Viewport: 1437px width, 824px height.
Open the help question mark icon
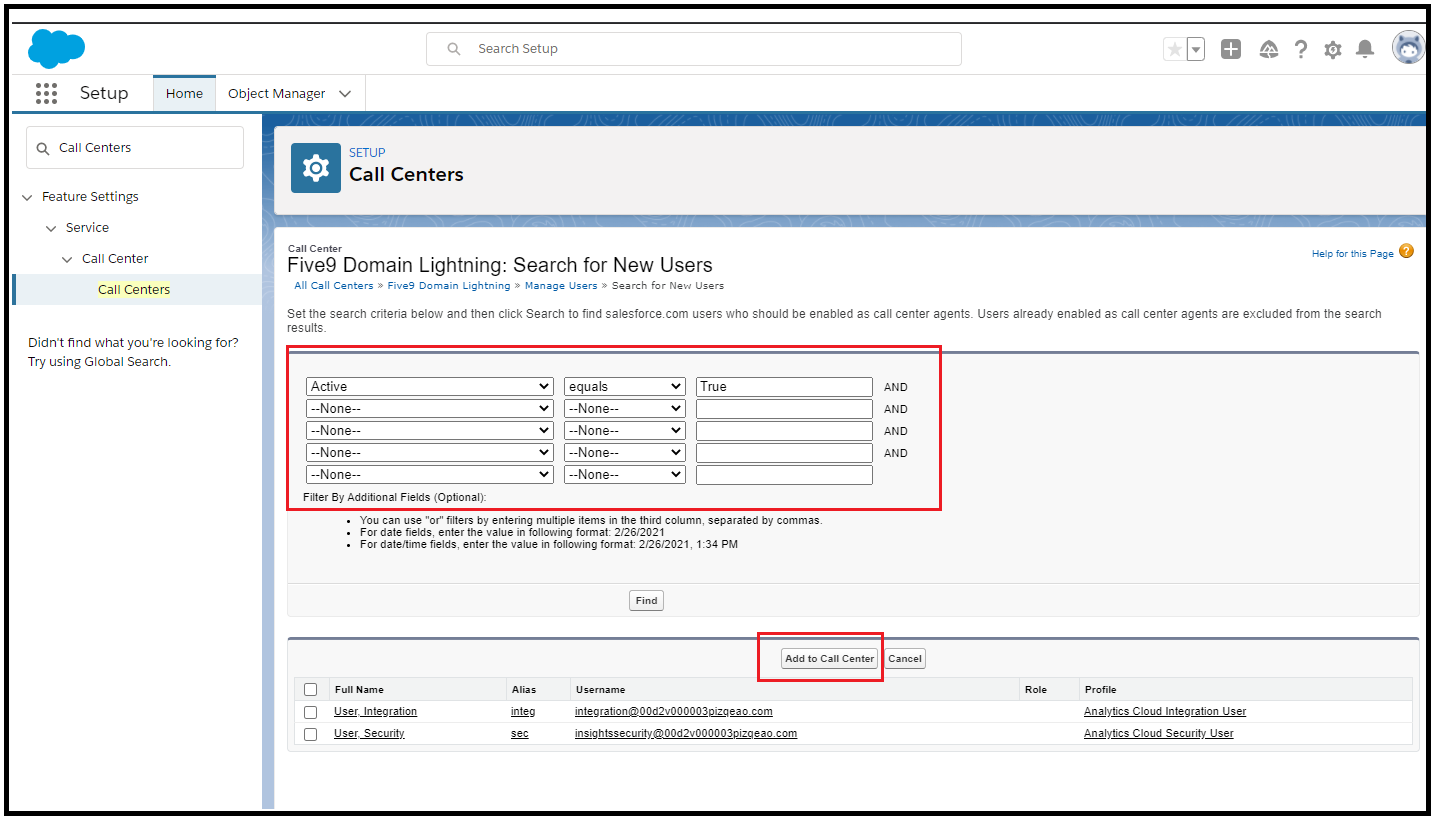pos(1301,49)
